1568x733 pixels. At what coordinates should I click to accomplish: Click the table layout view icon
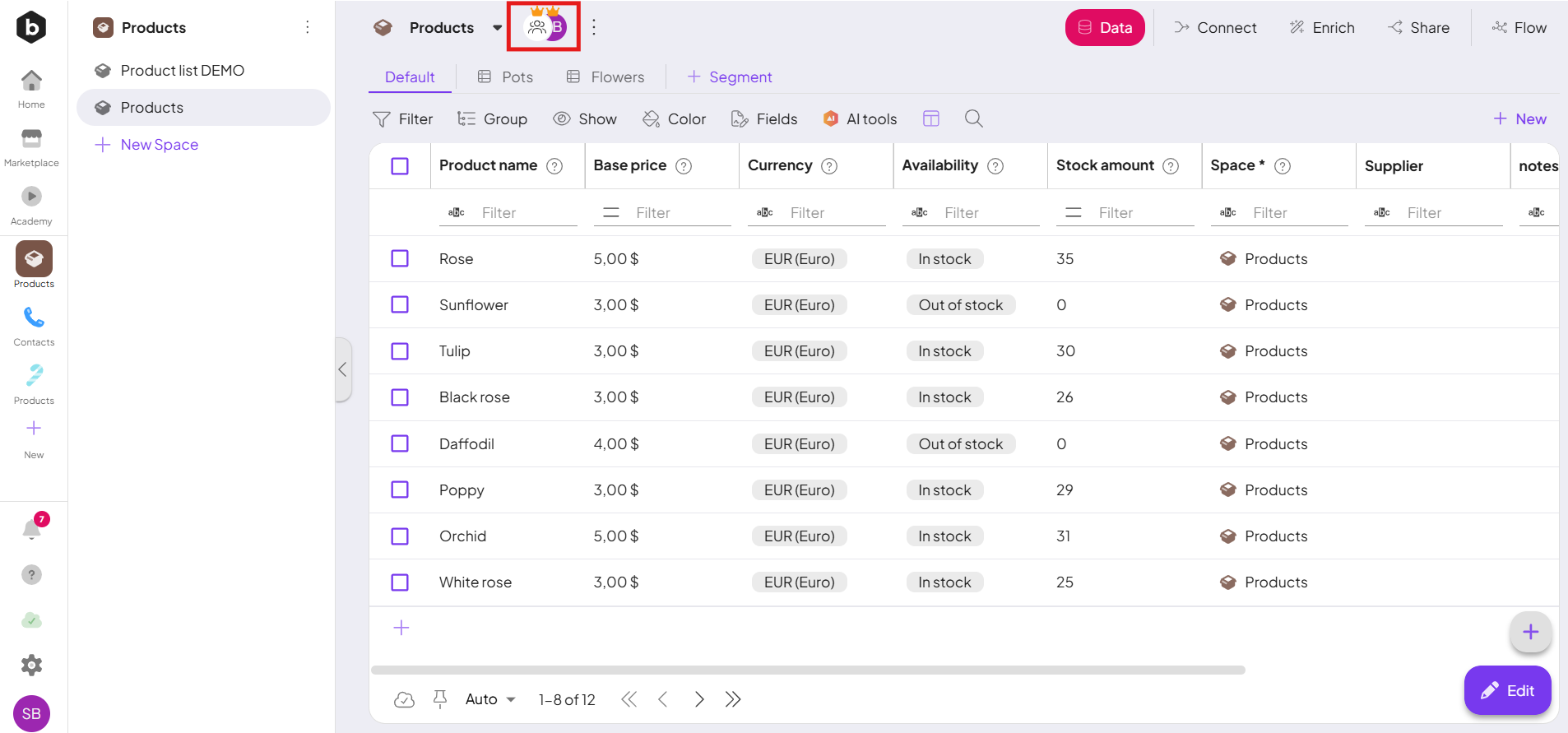point(930,118)
